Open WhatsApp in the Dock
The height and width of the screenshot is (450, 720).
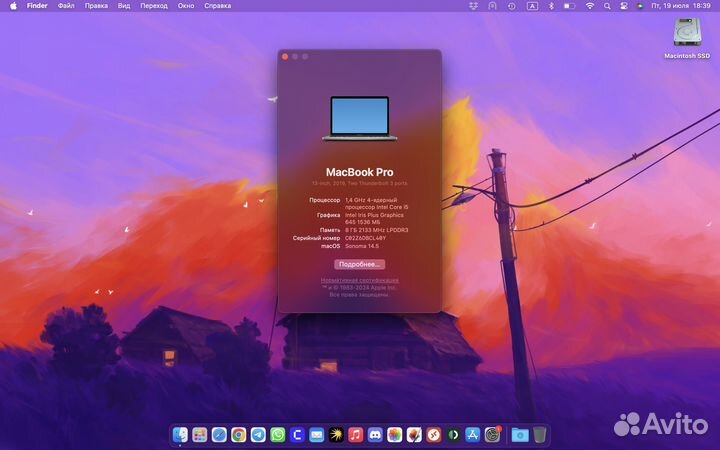tap(277, 434)
